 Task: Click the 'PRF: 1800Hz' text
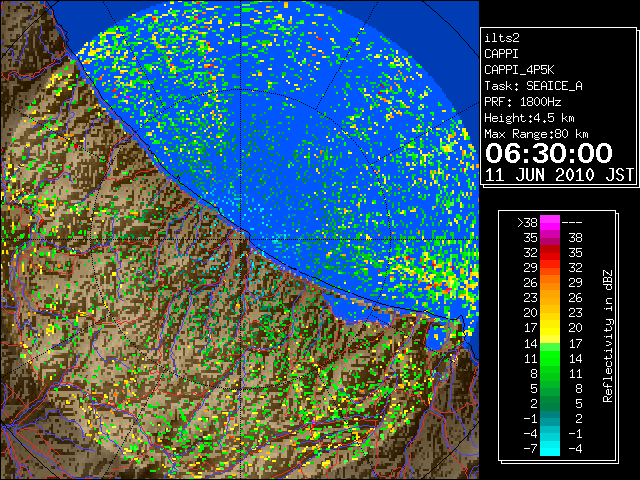pyautogui.click(x=522, y=102)
